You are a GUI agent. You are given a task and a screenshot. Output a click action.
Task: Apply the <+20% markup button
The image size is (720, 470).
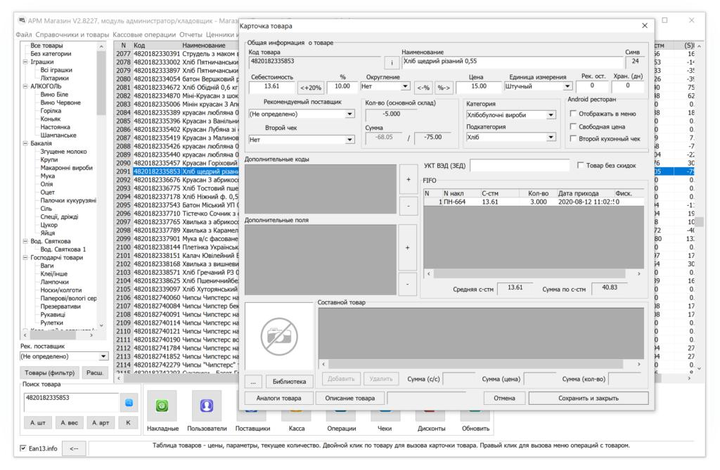point(311,87)
